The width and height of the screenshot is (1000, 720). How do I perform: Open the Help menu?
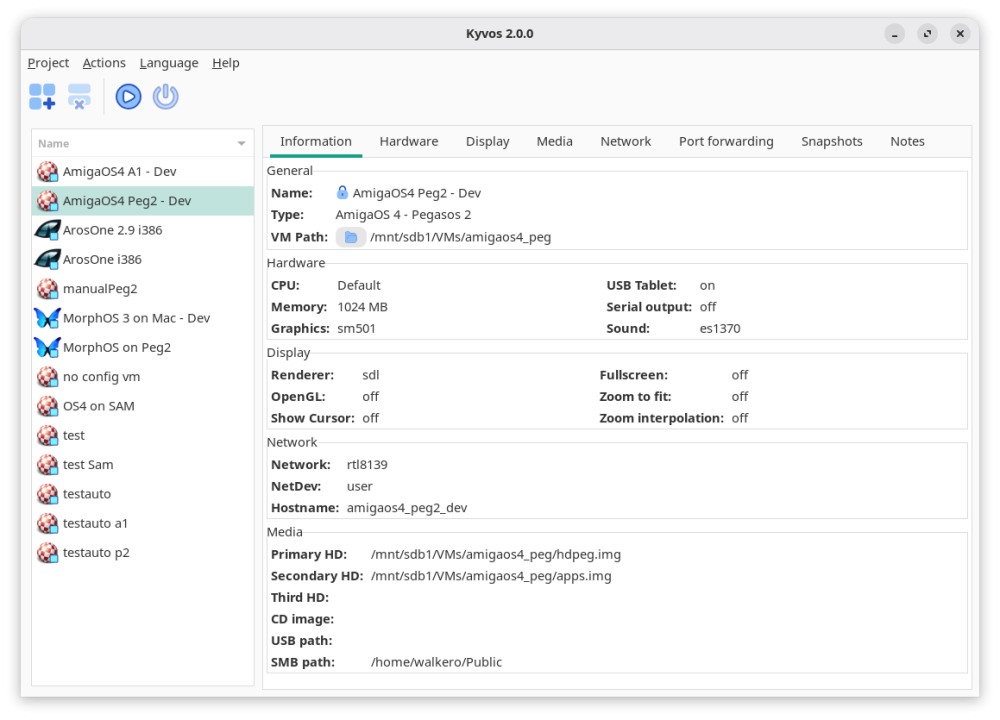(x=225, y=63)
